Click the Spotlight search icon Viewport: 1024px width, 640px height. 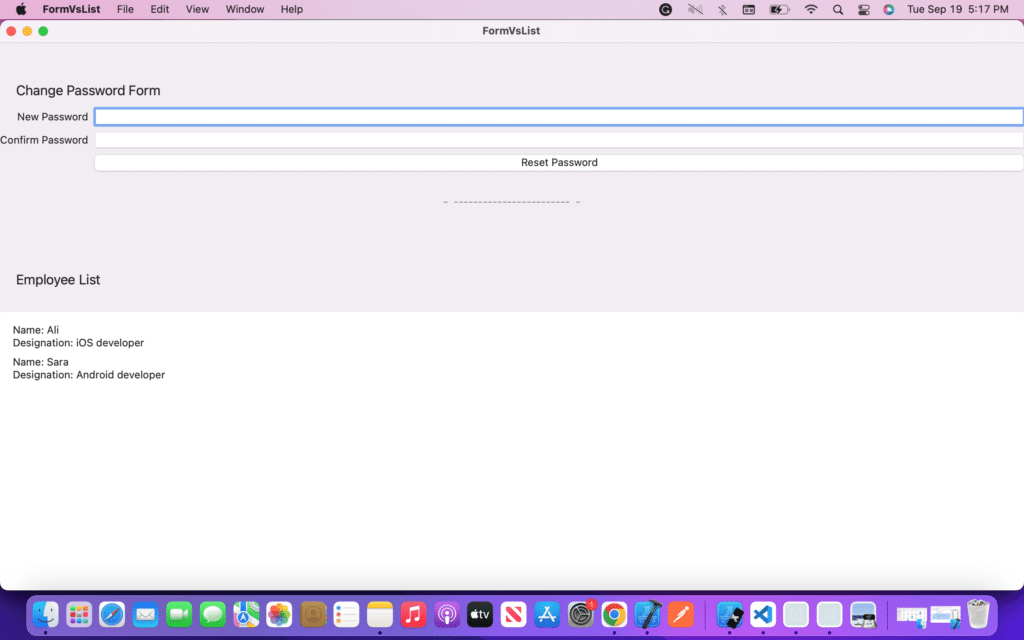click(837, 9)
